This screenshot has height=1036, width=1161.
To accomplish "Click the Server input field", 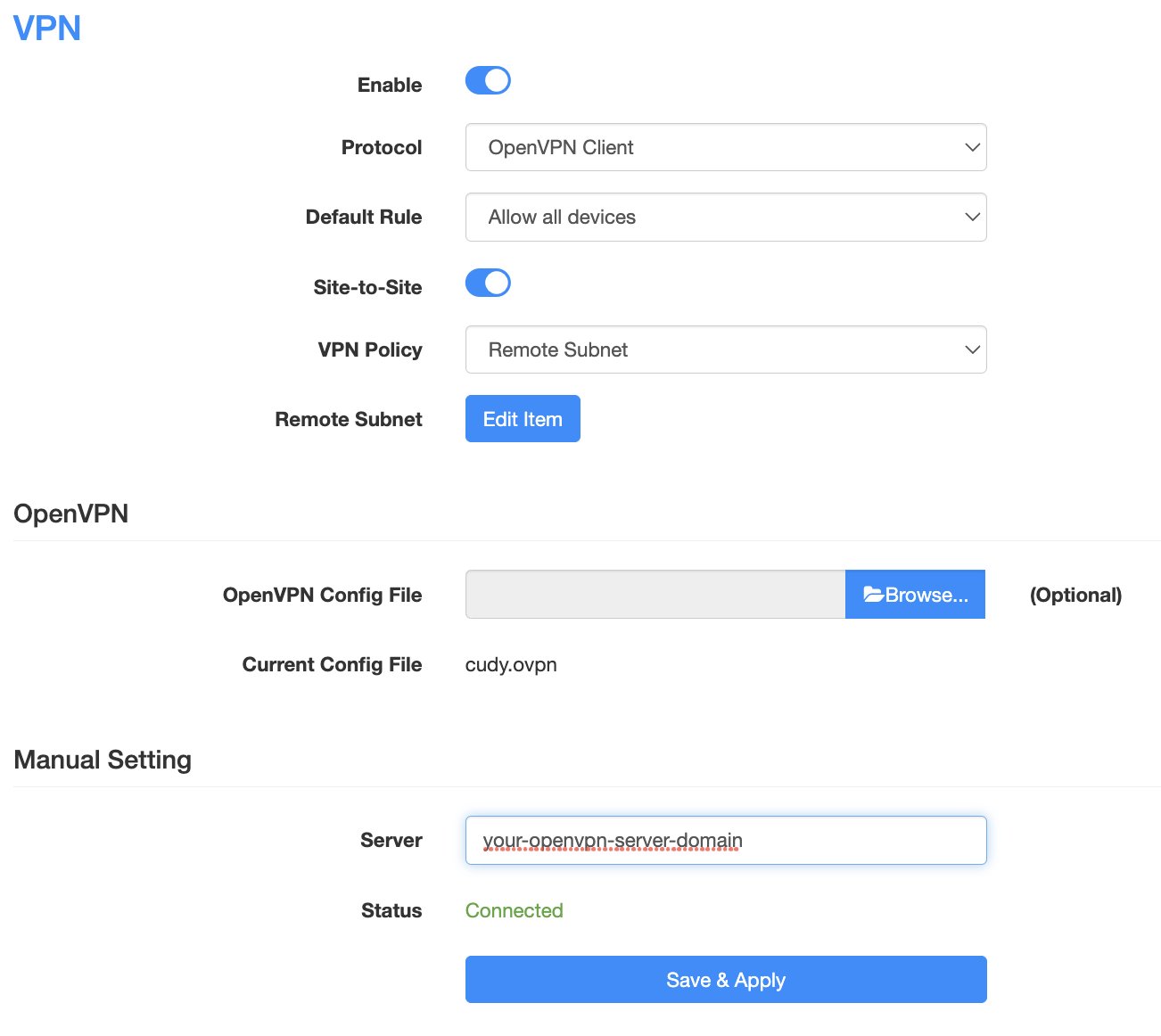I will tap(726, 840).
